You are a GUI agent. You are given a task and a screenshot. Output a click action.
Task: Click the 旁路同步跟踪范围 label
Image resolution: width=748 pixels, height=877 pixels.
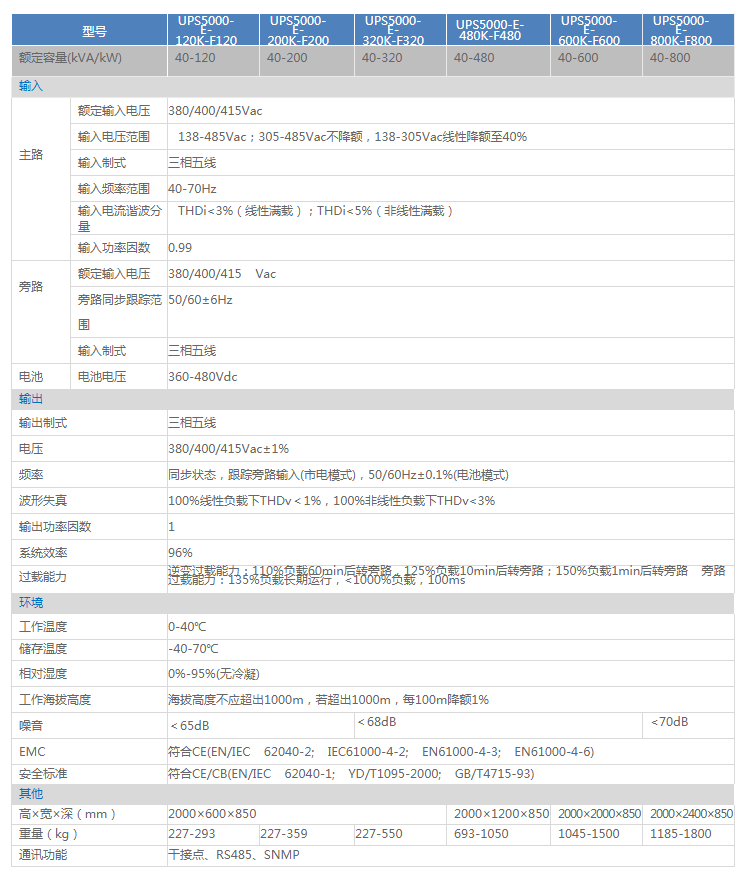[x=119, y=312]
